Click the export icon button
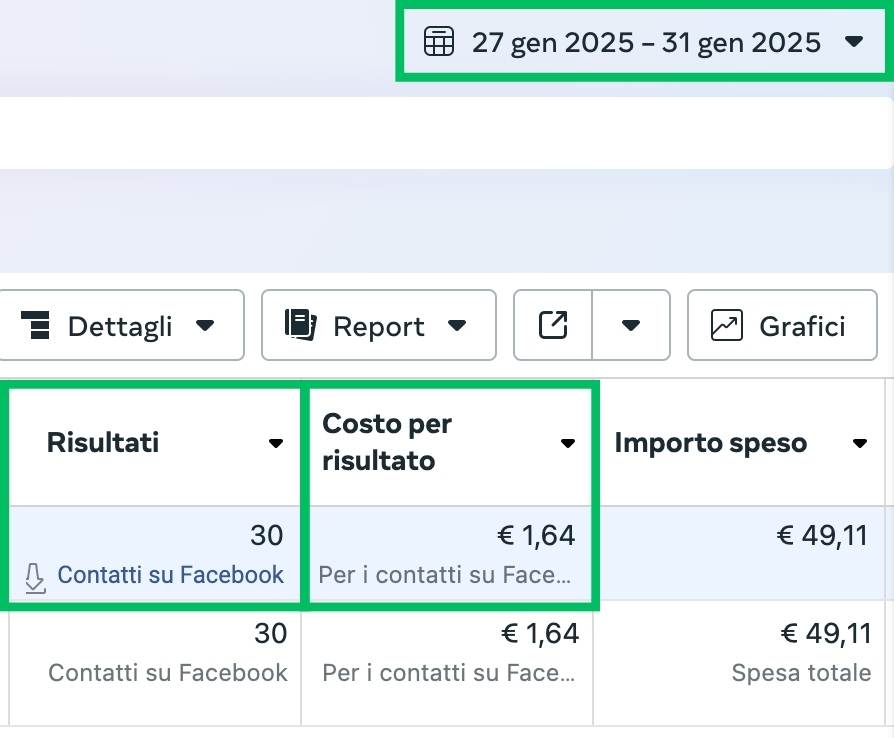 coord(552,324)
